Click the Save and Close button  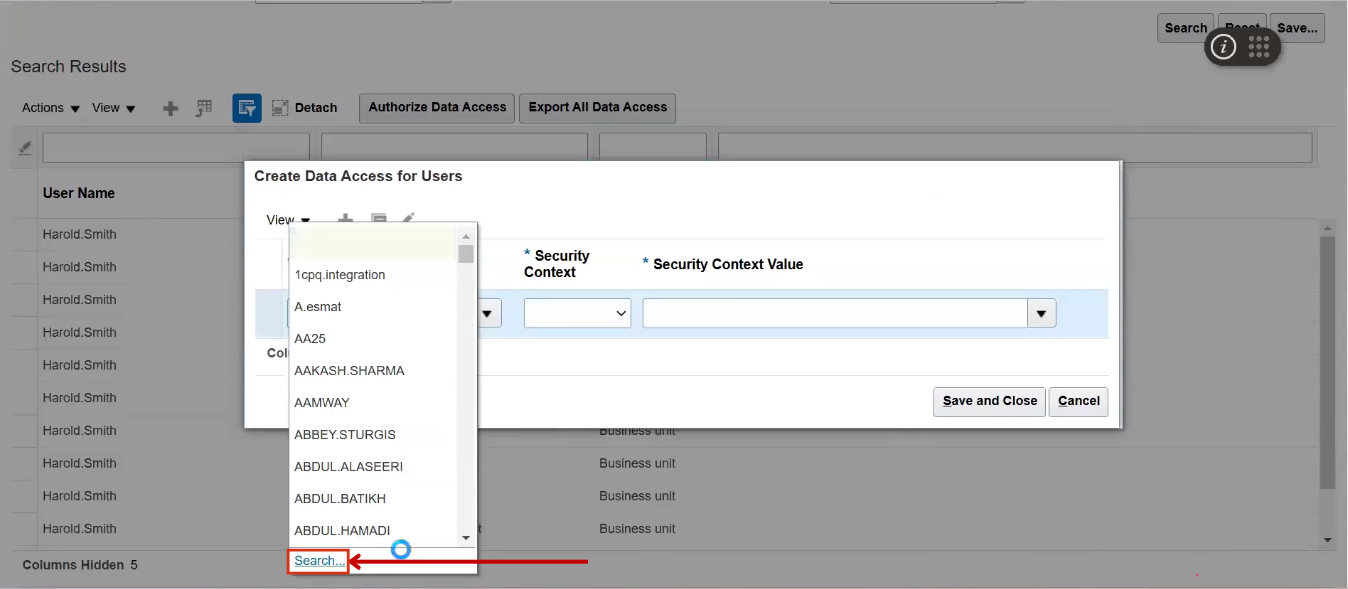(x=988, y=401)
